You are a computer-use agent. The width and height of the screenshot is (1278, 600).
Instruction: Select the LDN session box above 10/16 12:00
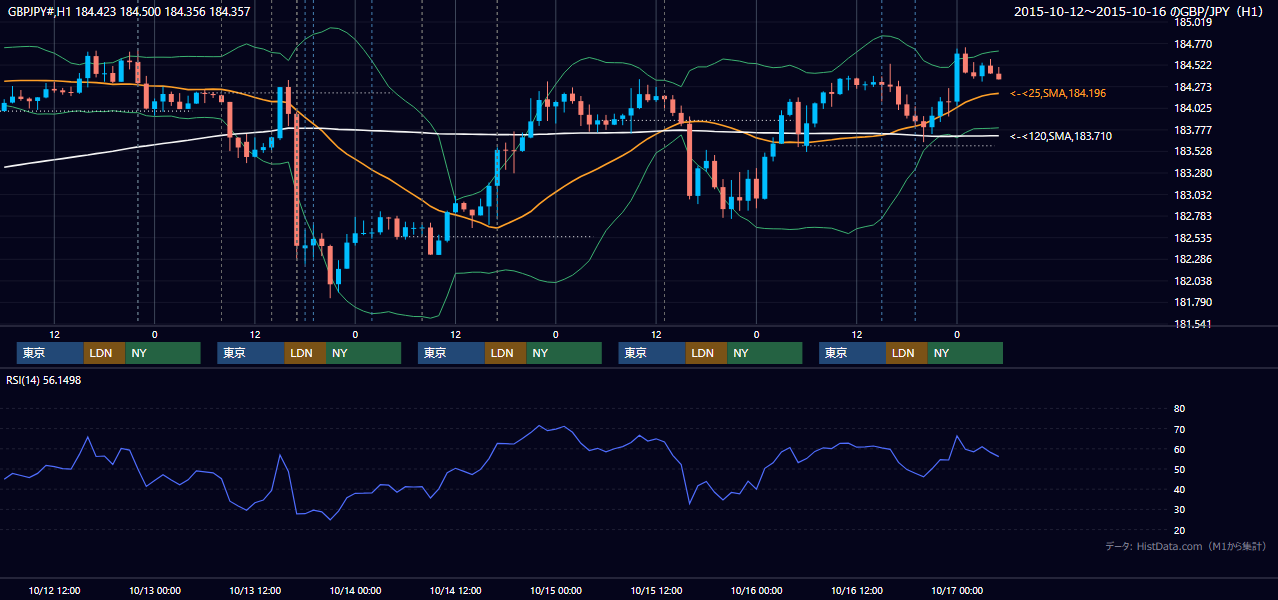[x=906, y=353]
